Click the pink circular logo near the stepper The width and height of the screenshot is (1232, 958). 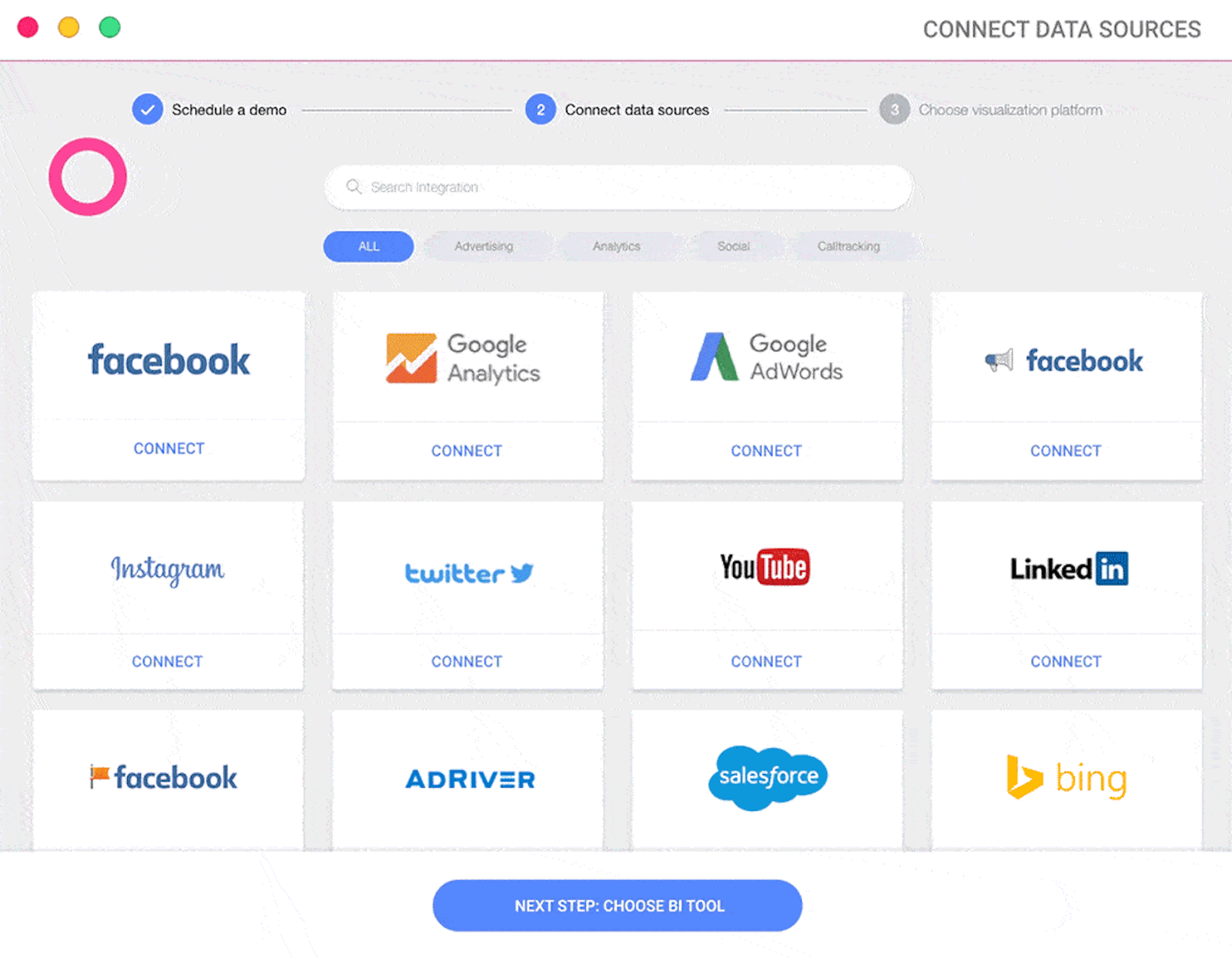(x=87, y=176)
